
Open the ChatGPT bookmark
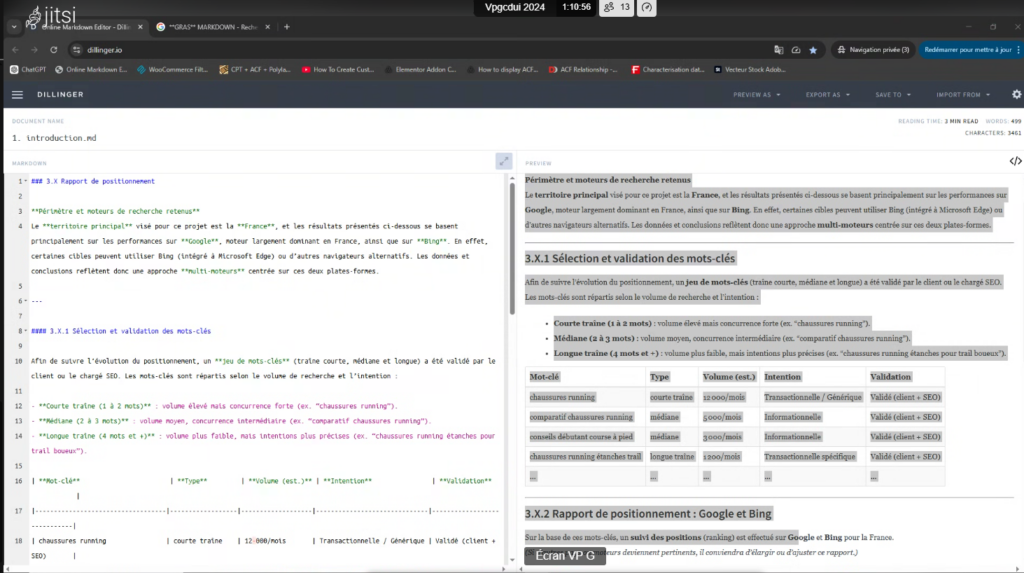[x=29, y=70]
